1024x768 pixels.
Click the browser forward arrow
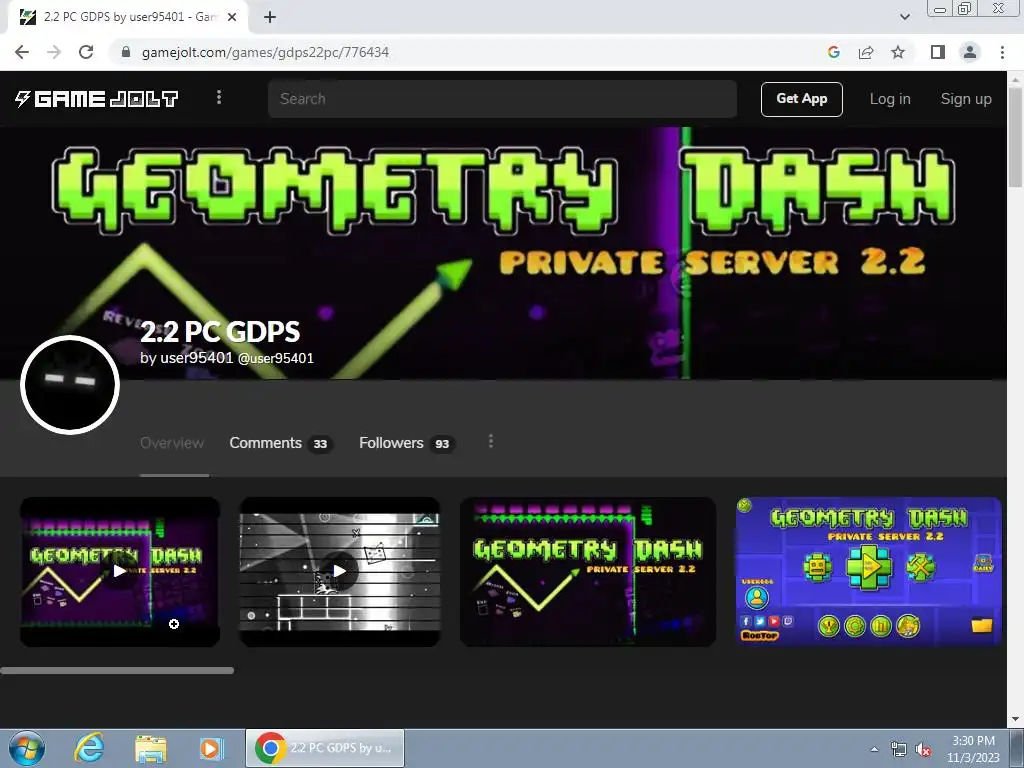(54, 52)
